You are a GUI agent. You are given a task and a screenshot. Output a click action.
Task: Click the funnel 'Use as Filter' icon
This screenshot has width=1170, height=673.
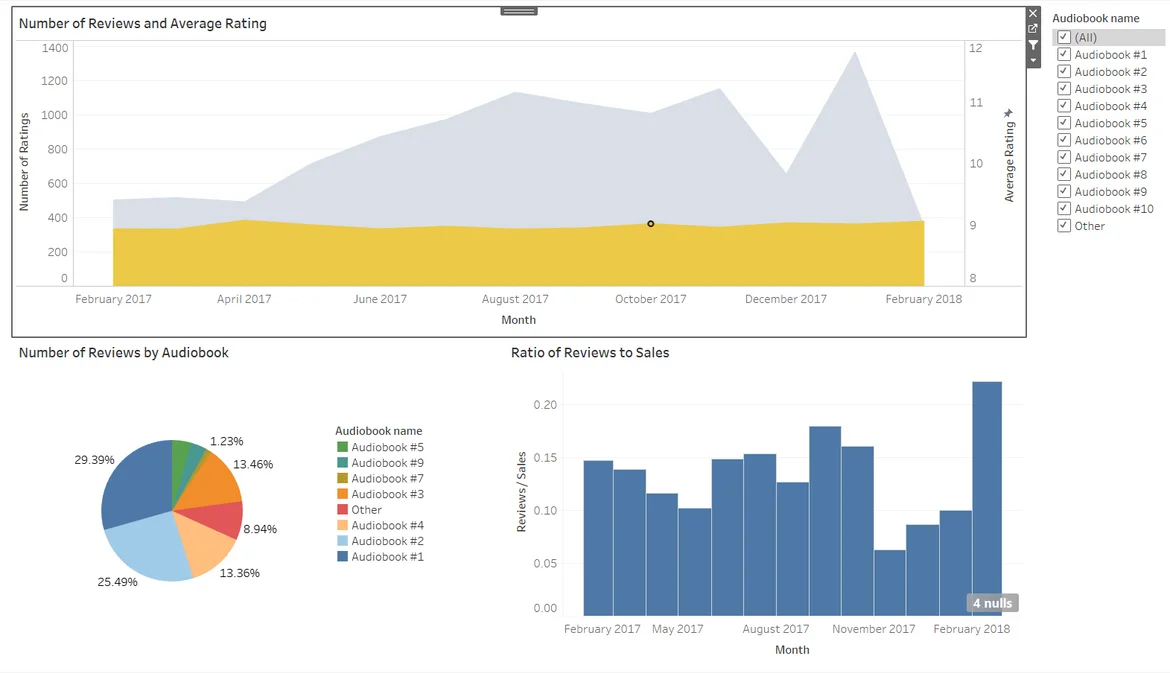[1033, 45]
